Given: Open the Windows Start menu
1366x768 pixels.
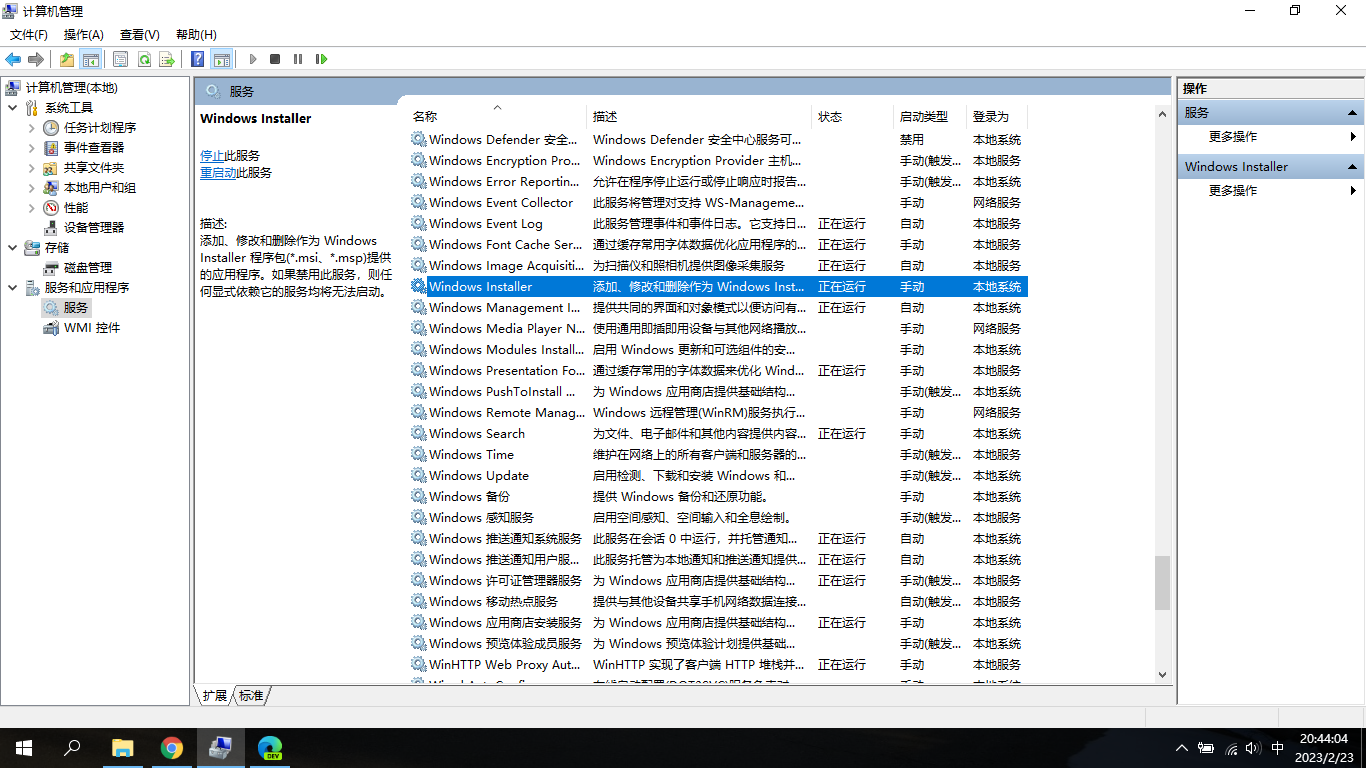Looking at the screenshot, I should coord(24,748).
